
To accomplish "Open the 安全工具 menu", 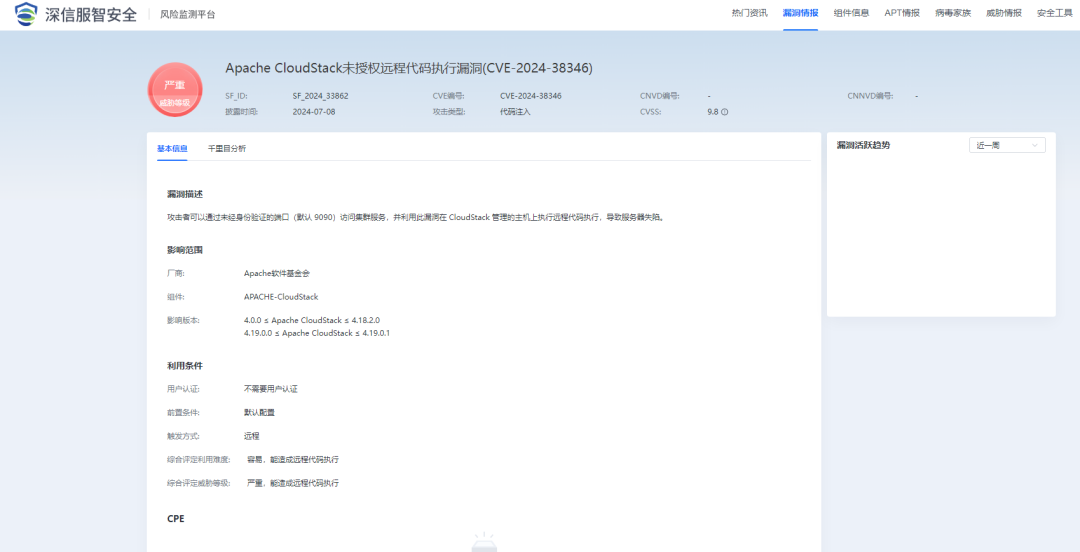I will (1055, 13).
